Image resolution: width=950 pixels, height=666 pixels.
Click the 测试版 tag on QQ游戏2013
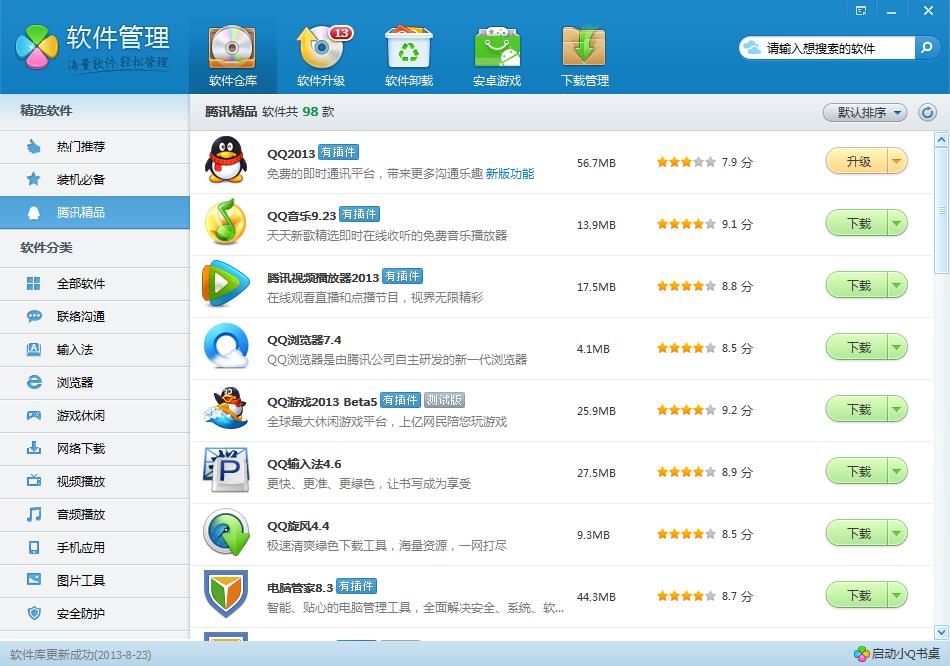point(444,400)
